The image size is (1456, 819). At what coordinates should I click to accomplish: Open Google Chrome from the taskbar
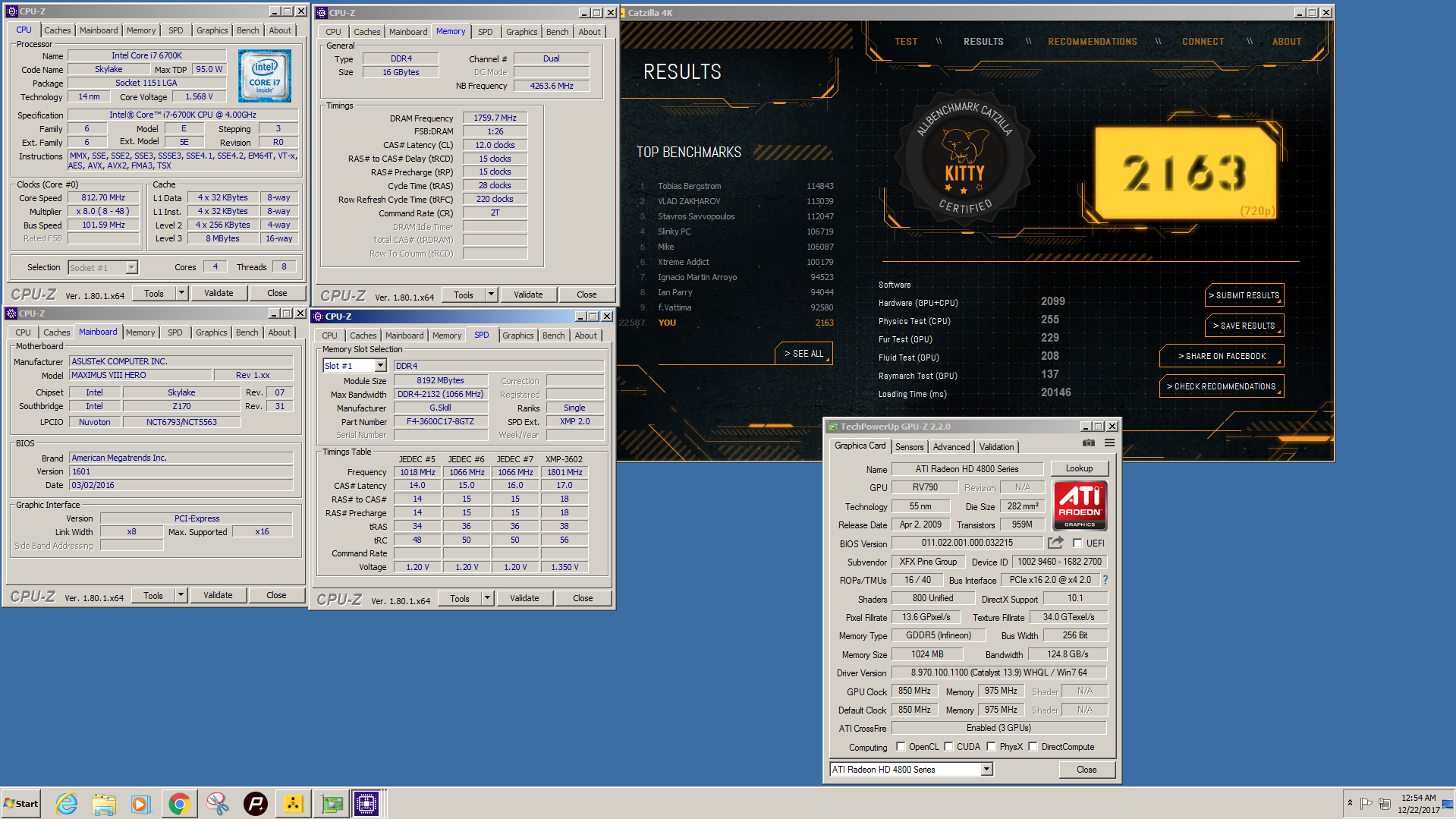click(179, 804)
